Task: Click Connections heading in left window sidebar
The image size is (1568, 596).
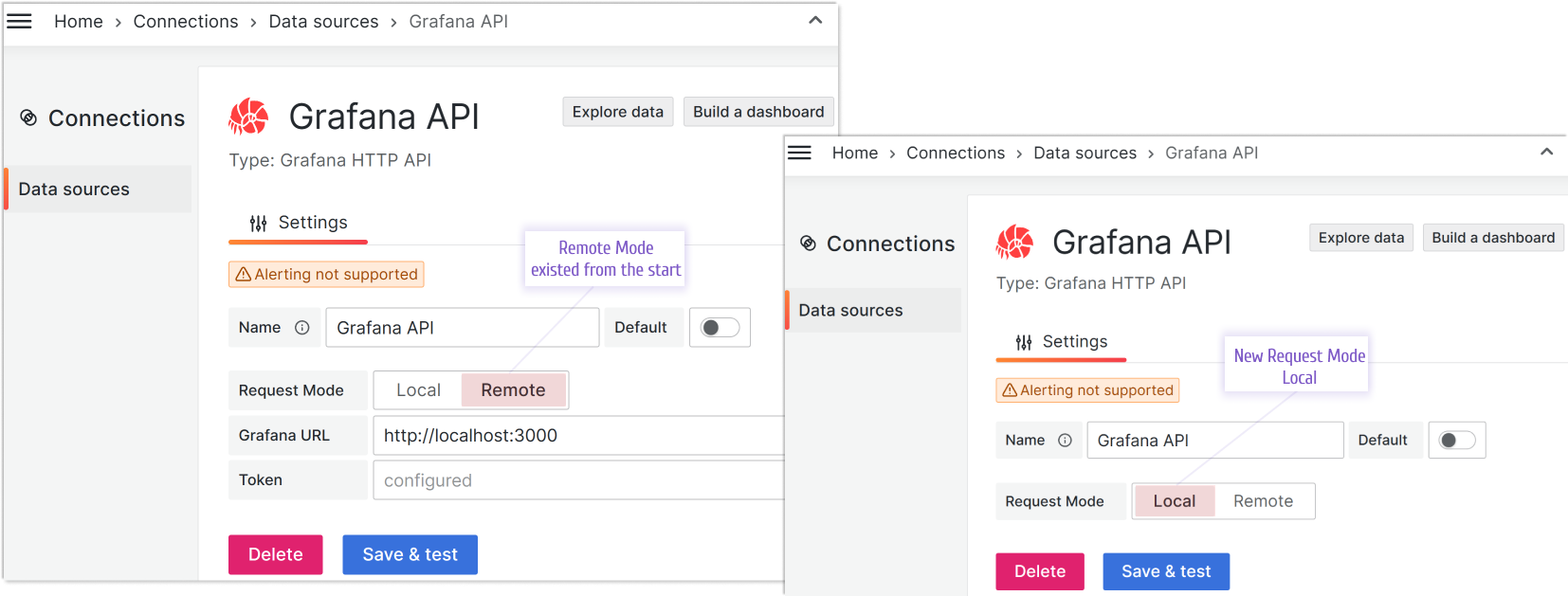Action: tap(117, 118)
